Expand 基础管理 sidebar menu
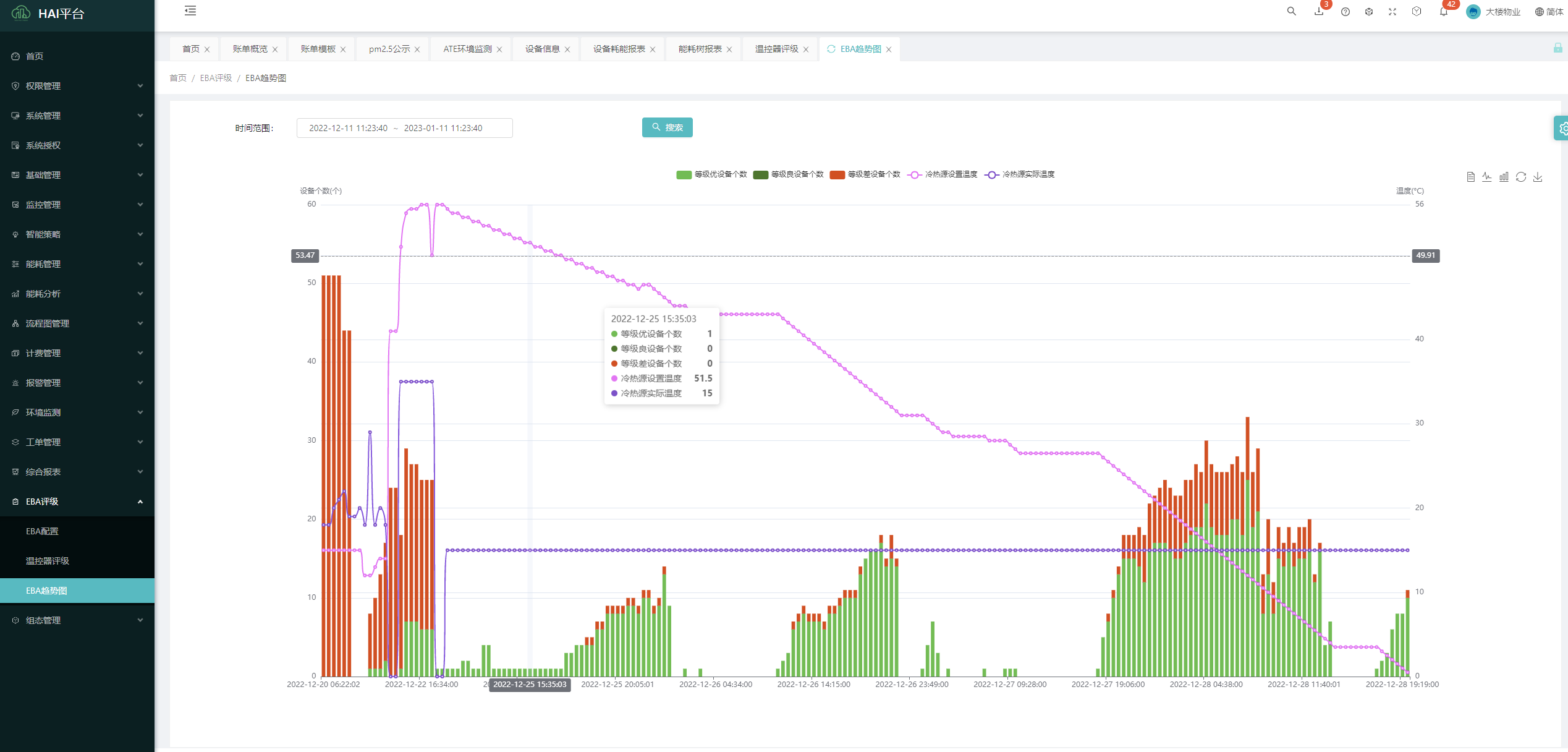This screenshot has width=1568, height=752. (x=77, y=175)
